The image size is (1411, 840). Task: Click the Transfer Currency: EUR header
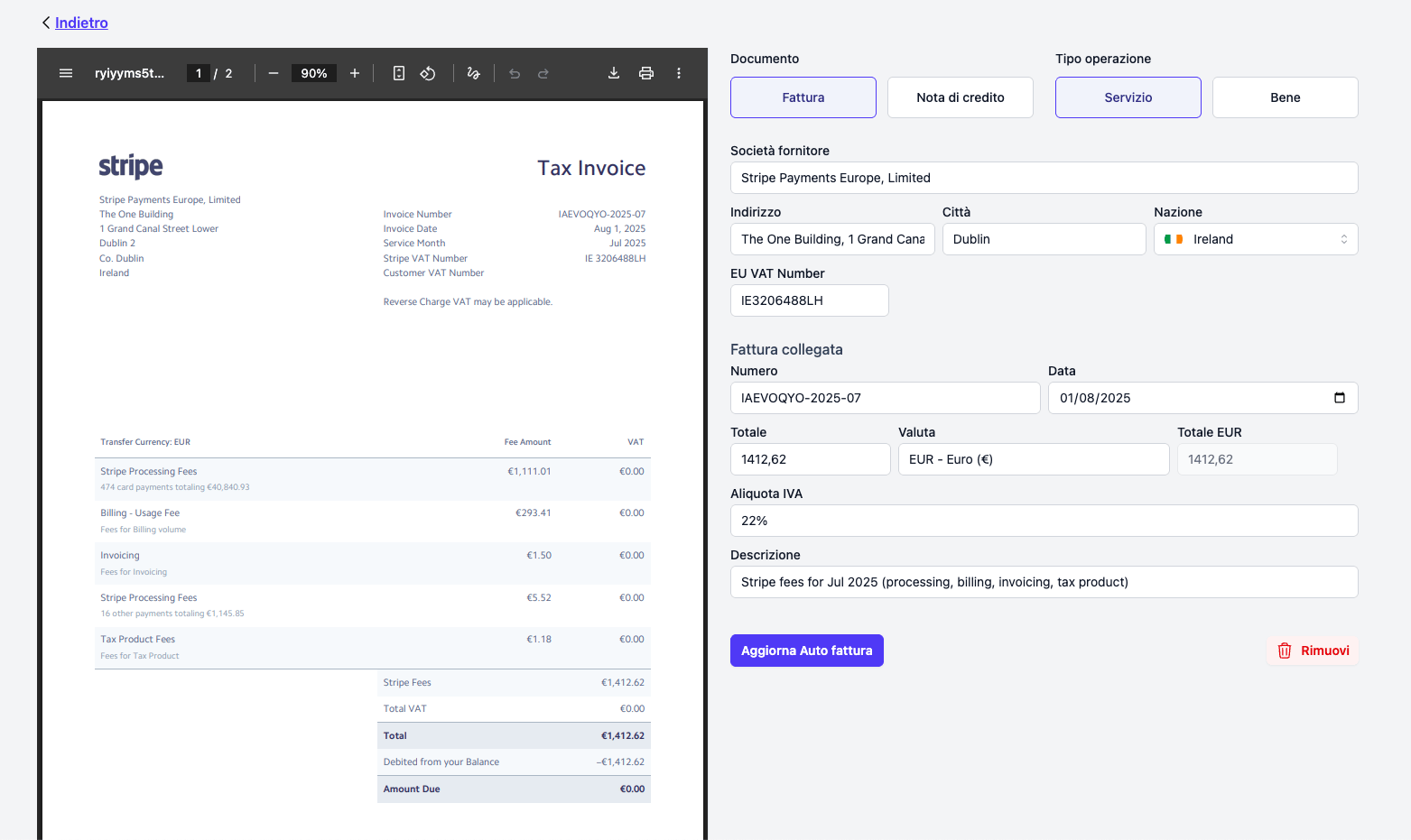145,442
